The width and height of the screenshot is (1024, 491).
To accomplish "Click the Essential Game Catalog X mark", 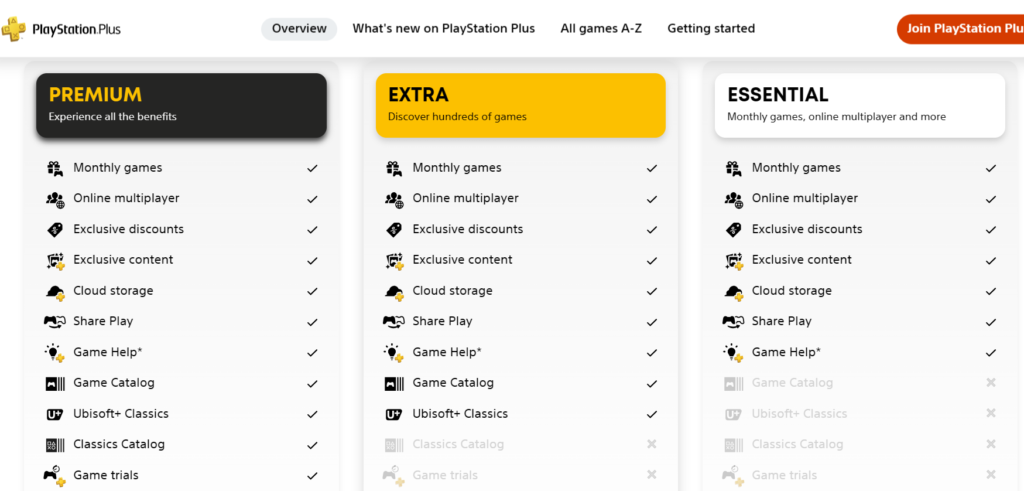I will 991,383.
